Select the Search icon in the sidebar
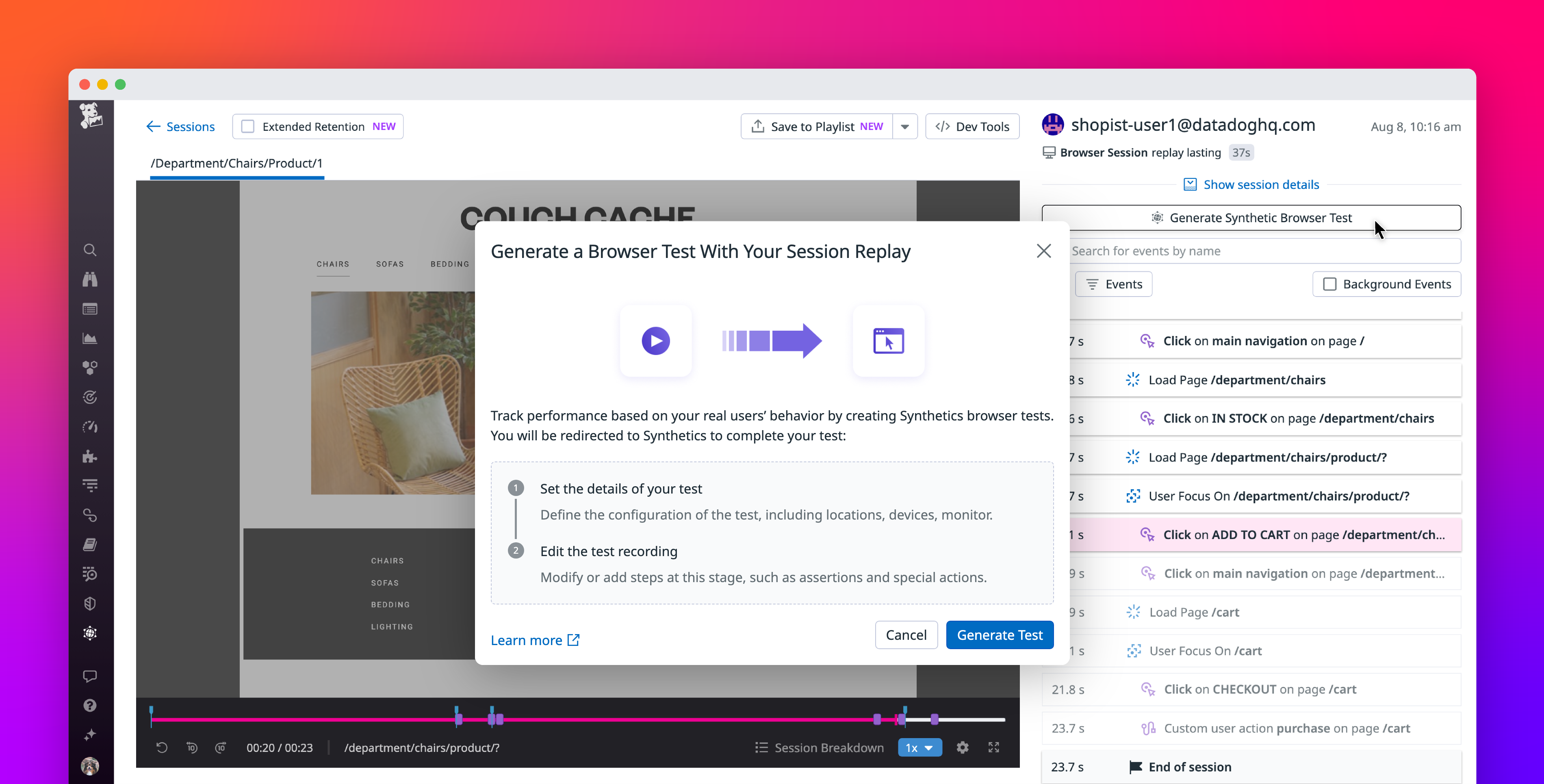 click(x=90, y=250)
